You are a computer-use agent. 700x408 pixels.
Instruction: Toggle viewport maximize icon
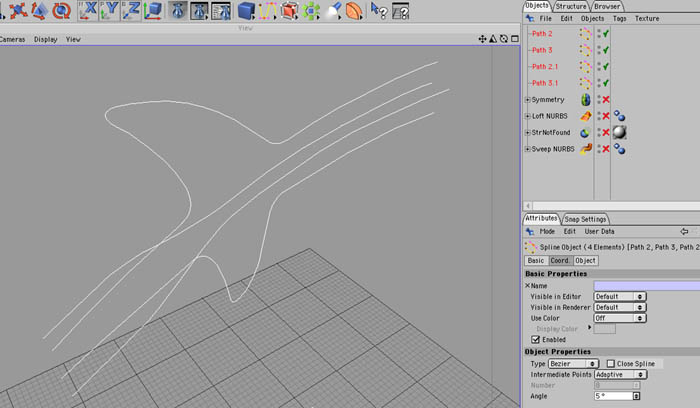coord(515,39)
